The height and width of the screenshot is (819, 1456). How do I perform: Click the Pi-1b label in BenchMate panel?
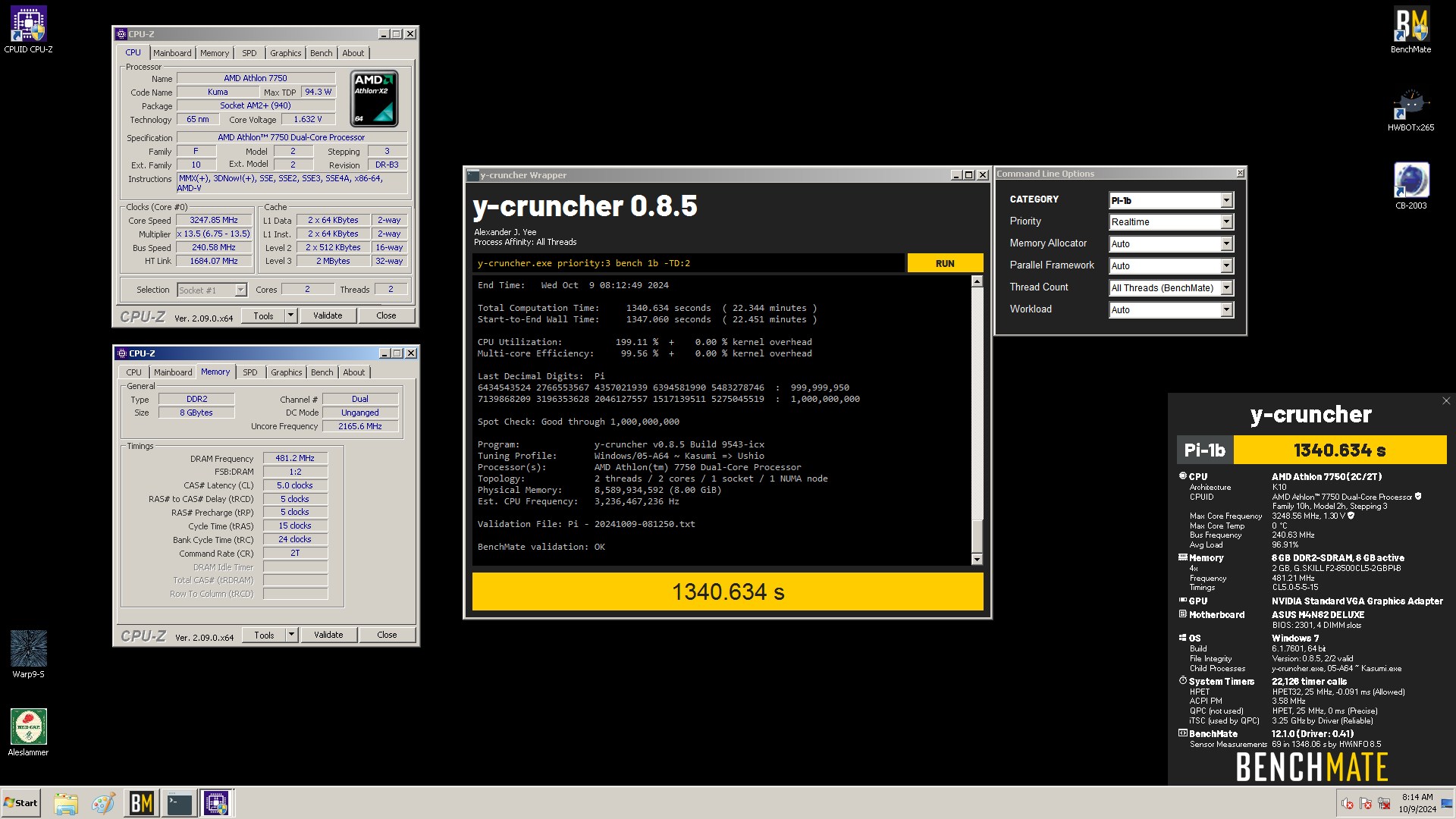tap(1205, 450)
